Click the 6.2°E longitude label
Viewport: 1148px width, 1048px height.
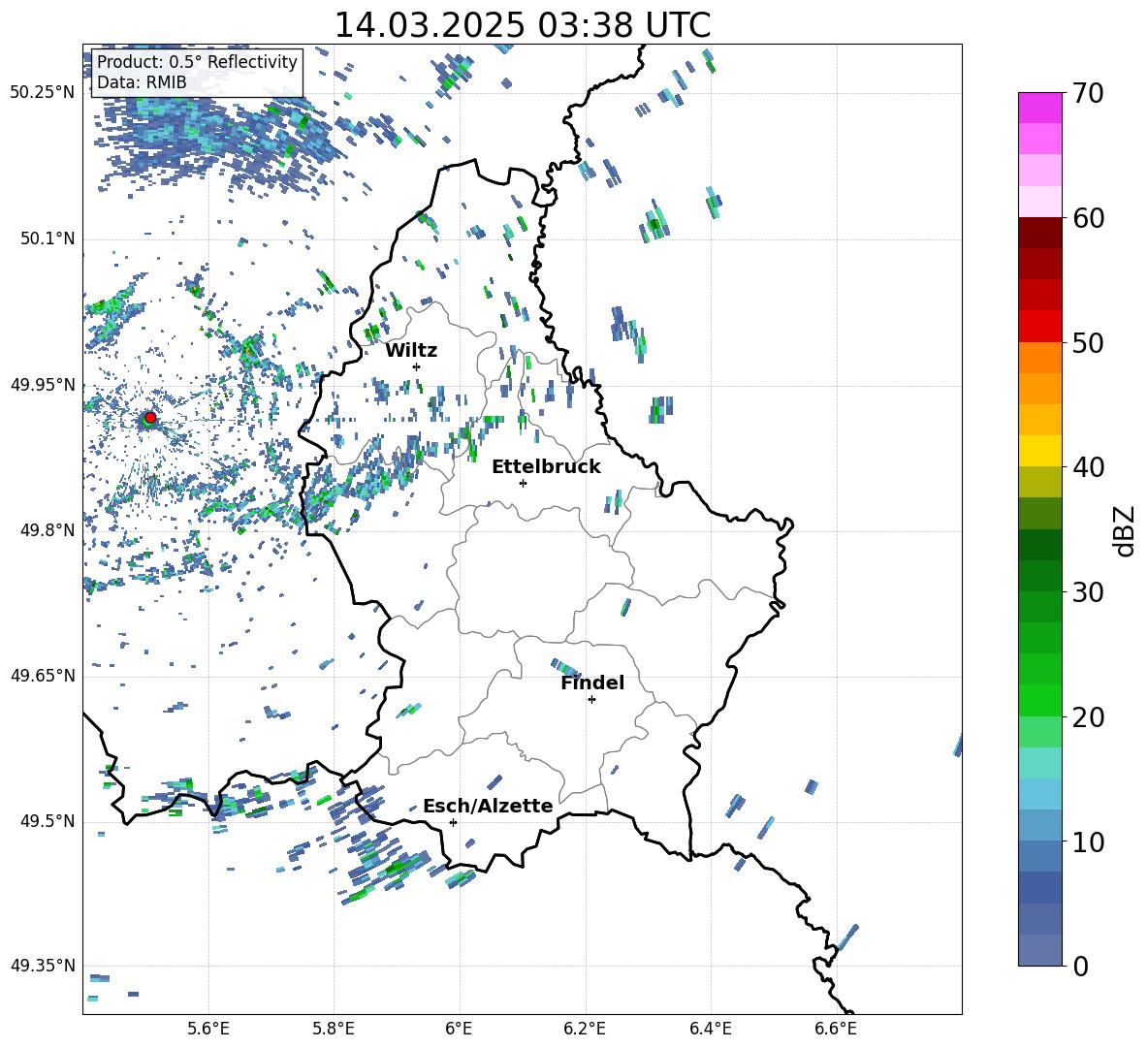tap(585, 1029)
